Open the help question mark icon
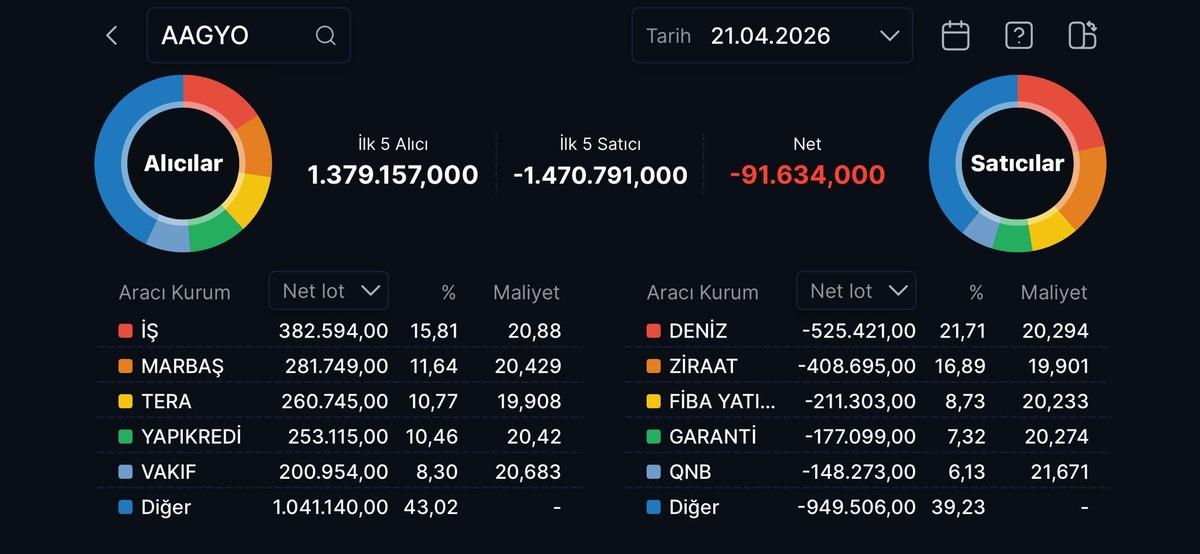Viewport: 1200px width, 554px height. 1018,36
